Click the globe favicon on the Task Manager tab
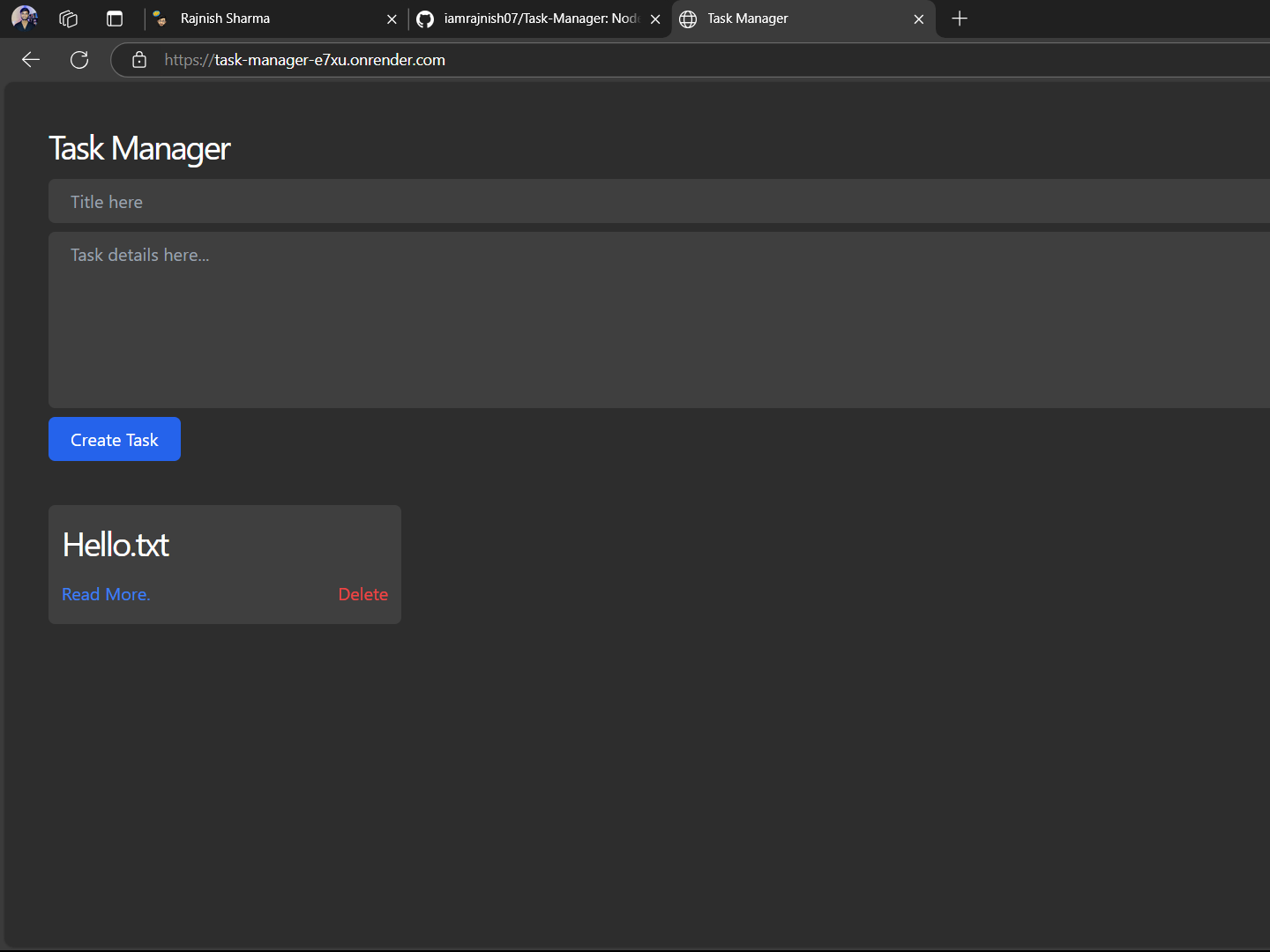This screenshot has width=1270, height=952. point(688,18)
